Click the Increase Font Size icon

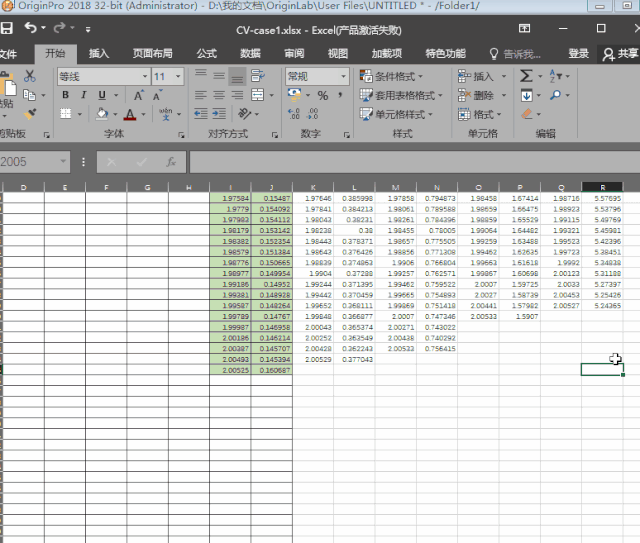click(139, 96)
